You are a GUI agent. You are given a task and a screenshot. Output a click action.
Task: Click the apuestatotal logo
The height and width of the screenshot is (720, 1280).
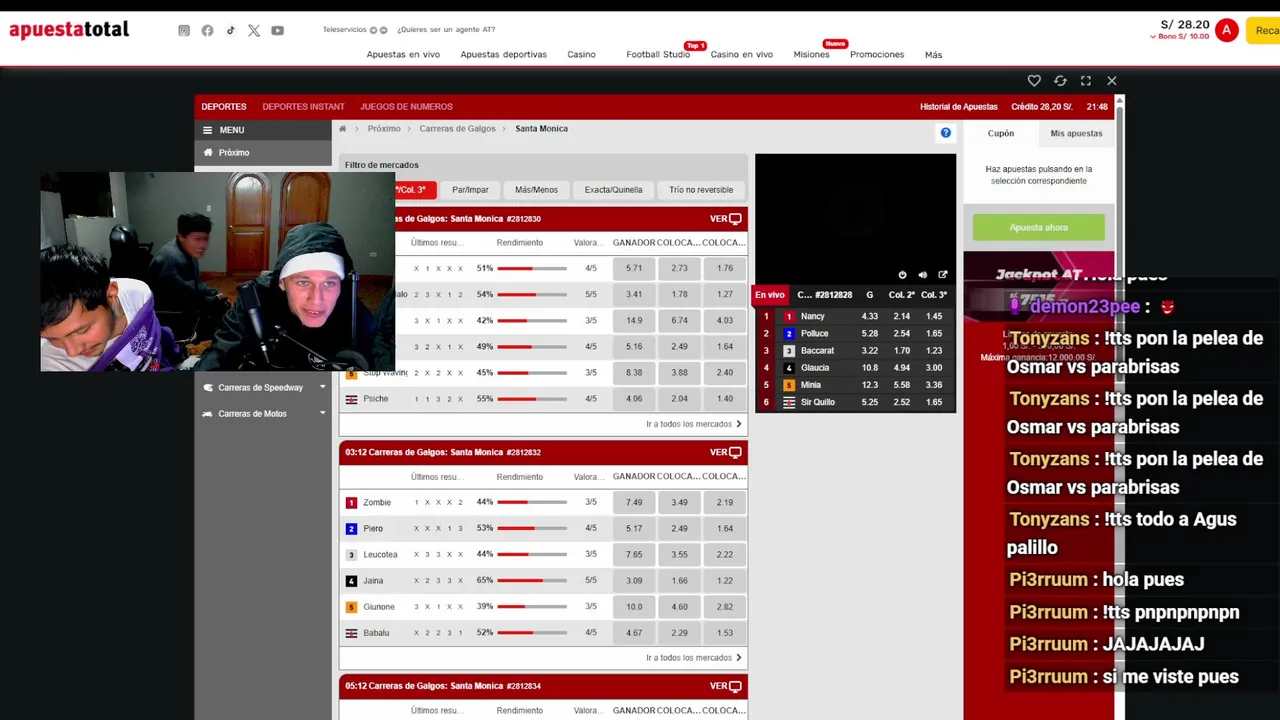click(x=69, y=30)
